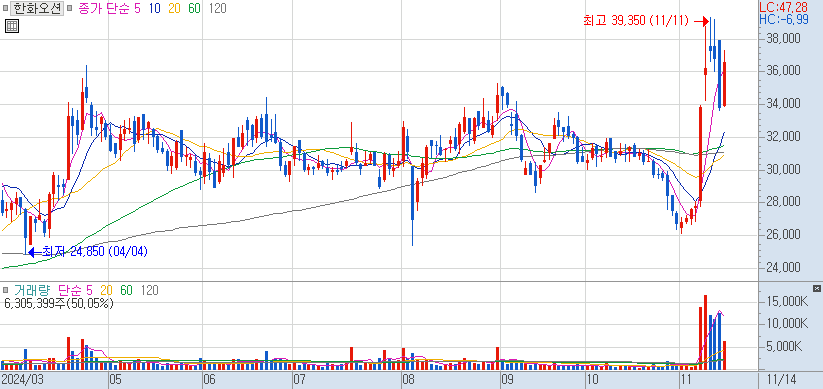Click the 6,305,399주(50,05%) volume readout
Screen dimensions: 823x389
pos(58,303)
